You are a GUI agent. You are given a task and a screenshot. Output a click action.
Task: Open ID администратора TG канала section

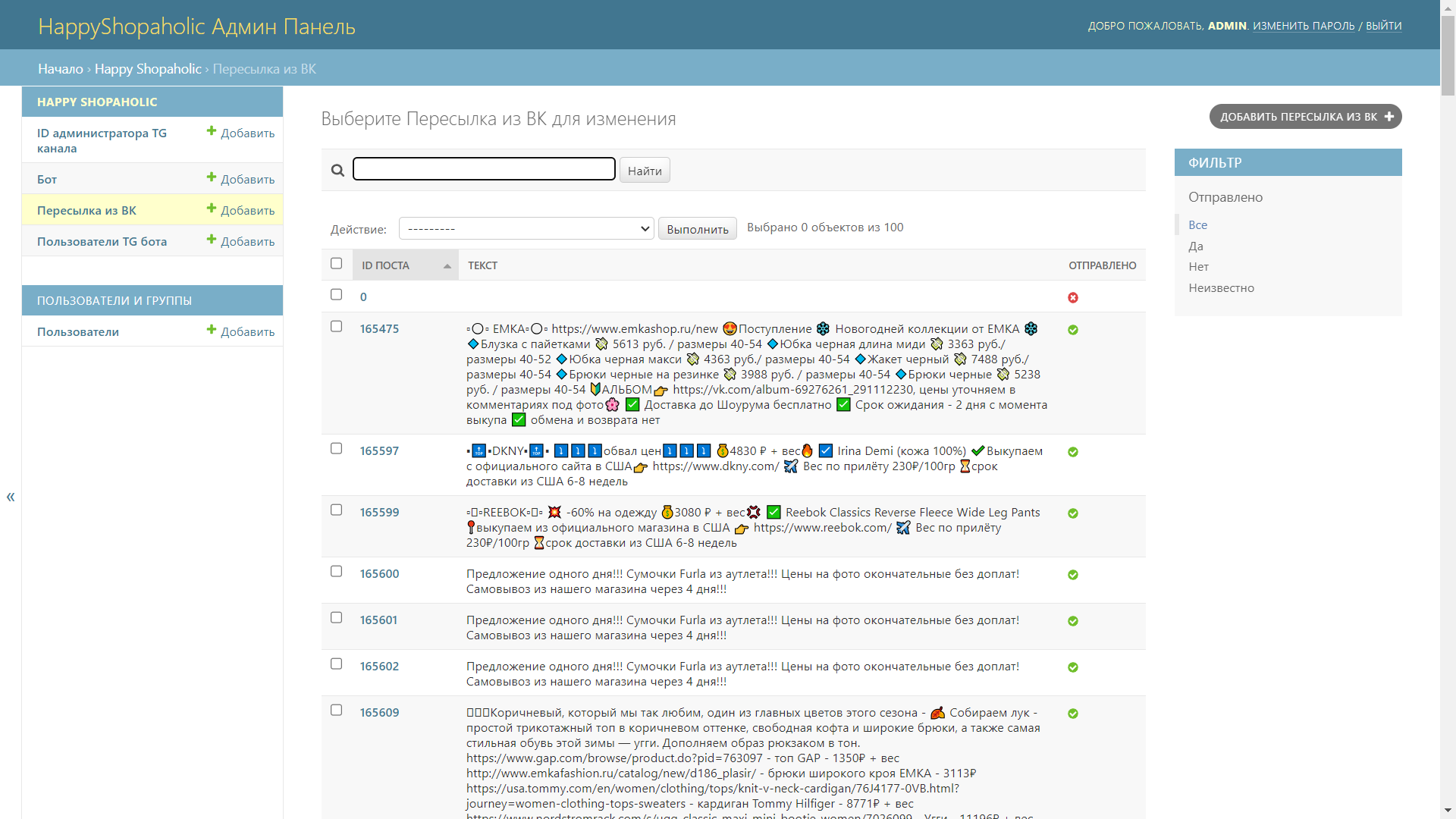[102, 140]
